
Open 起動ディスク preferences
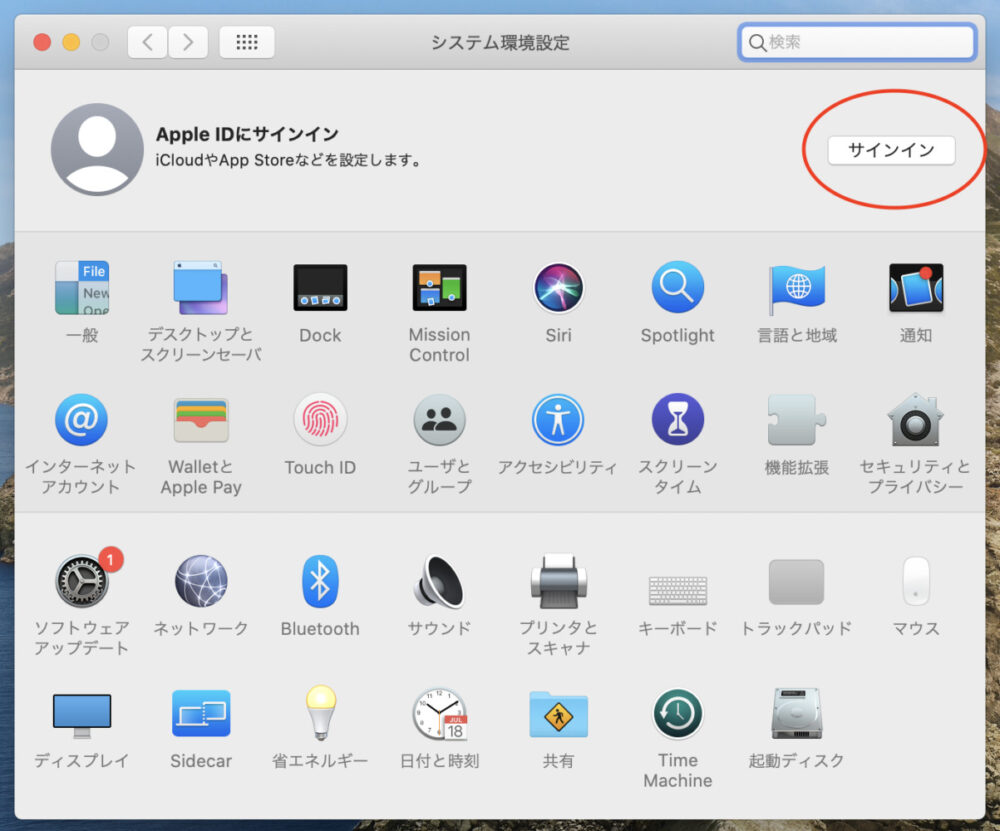coord(797,713)
